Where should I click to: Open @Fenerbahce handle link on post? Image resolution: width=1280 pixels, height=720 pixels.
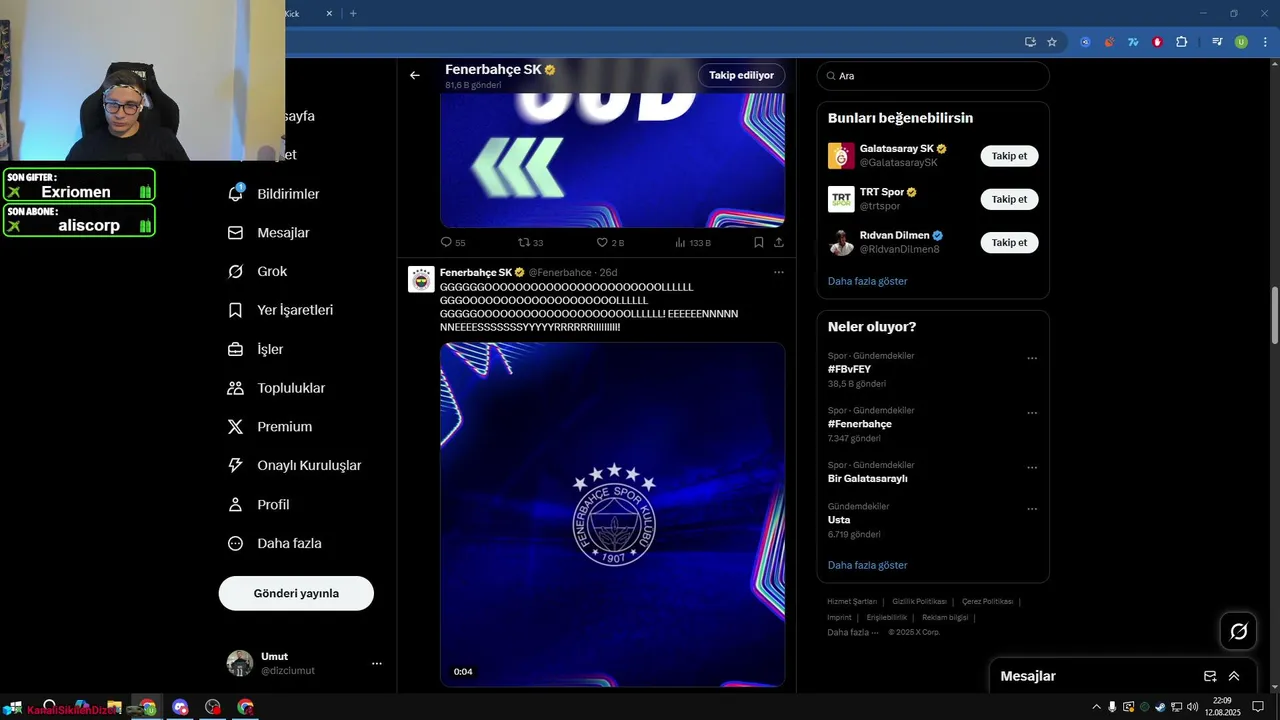point(560,272)
